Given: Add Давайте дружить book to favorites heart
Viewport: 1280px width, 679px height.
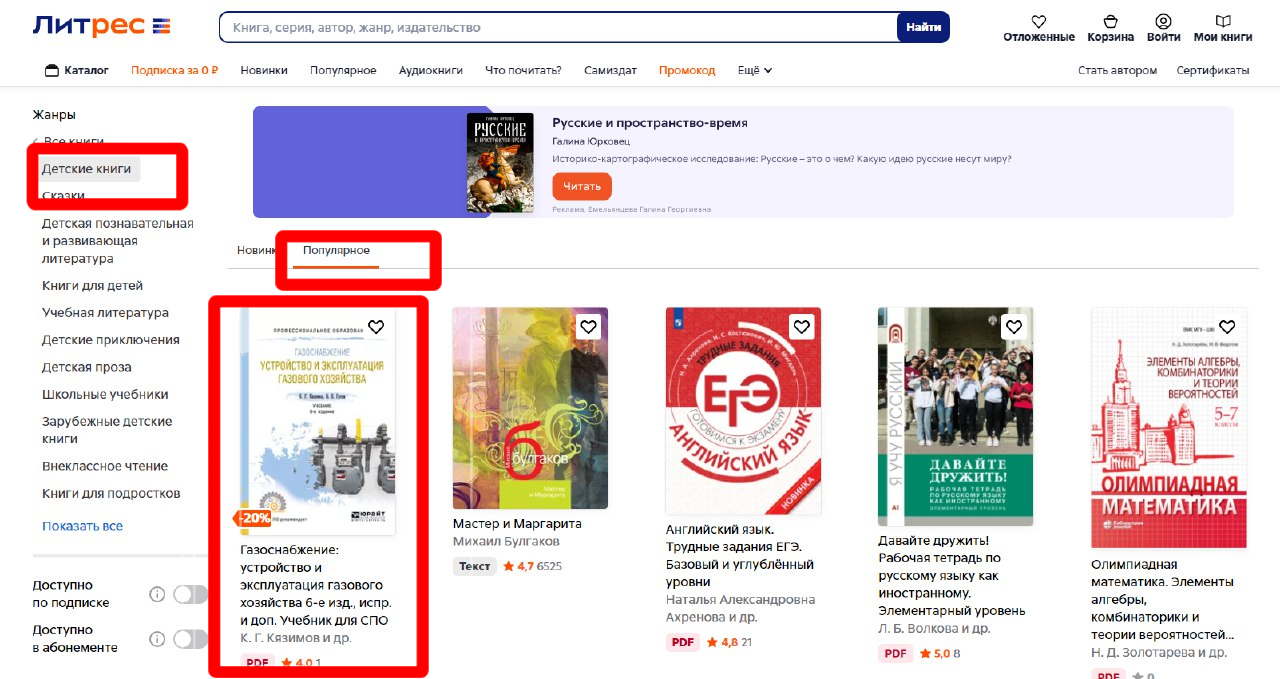Looking at the screenshot, I should tap(1014, 326).
